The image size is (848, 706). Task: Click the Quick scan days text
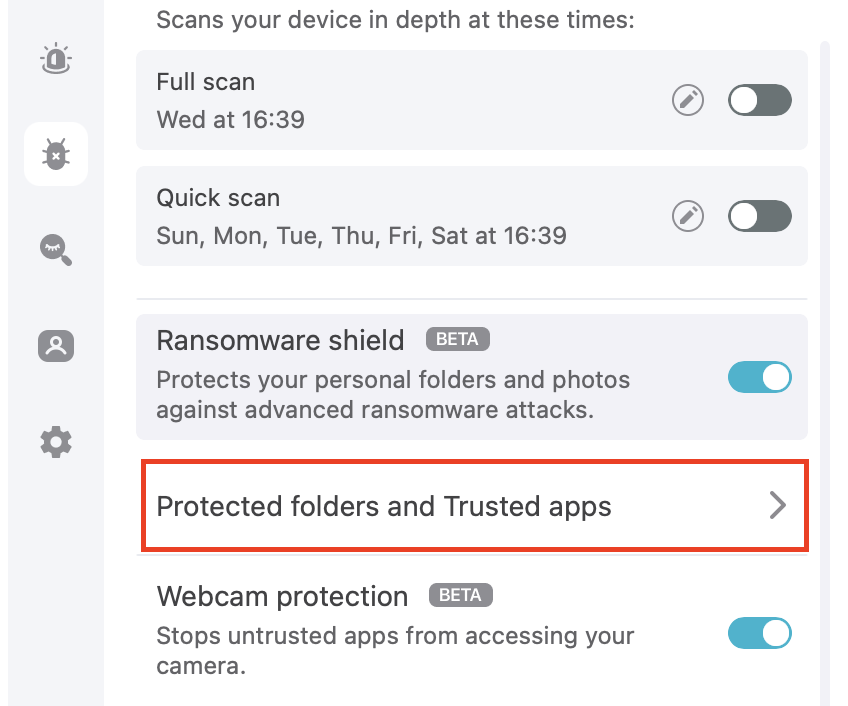click(361, 236)
